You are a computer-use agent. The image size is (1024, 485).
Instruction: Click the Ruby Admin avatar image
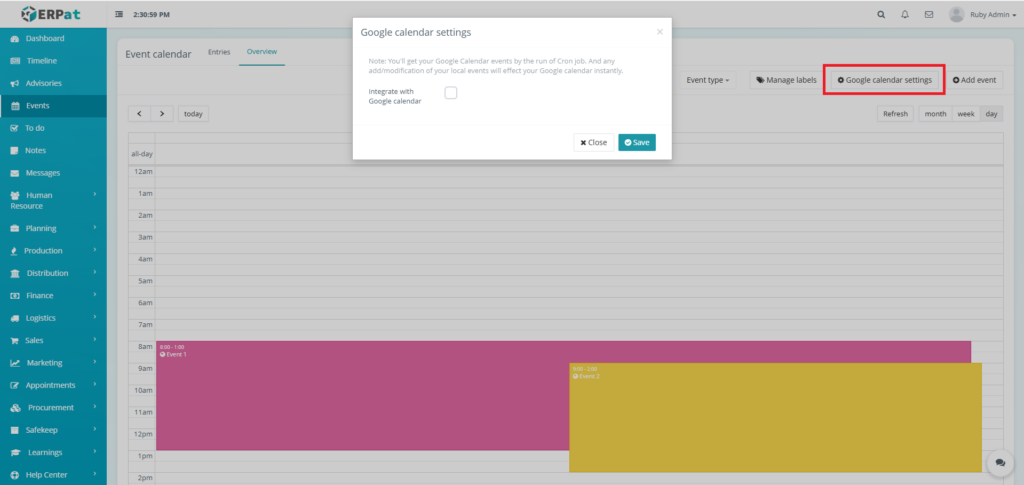956,14
